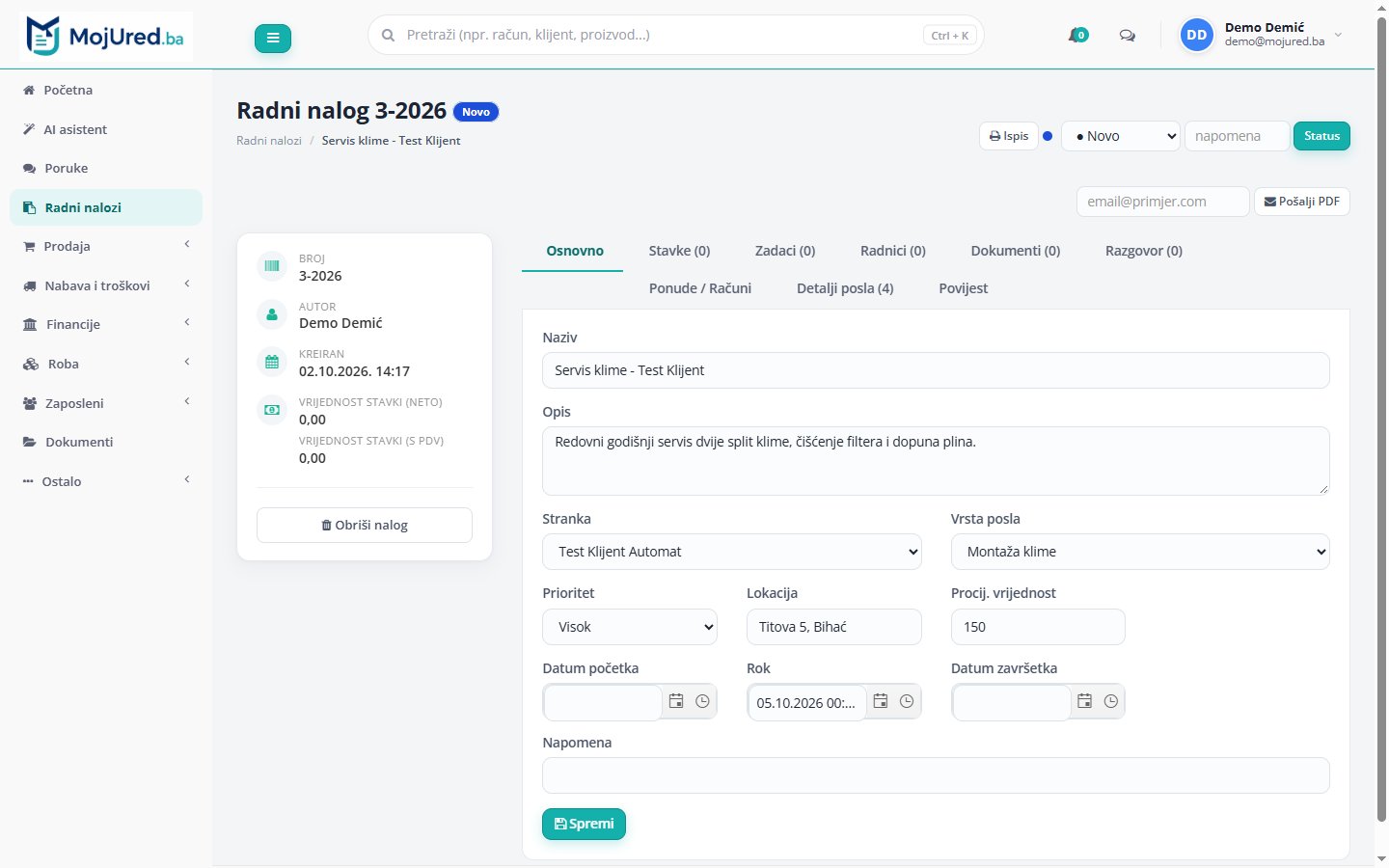
Task: Click the Spremi save button
Action: tap(584, 824)
